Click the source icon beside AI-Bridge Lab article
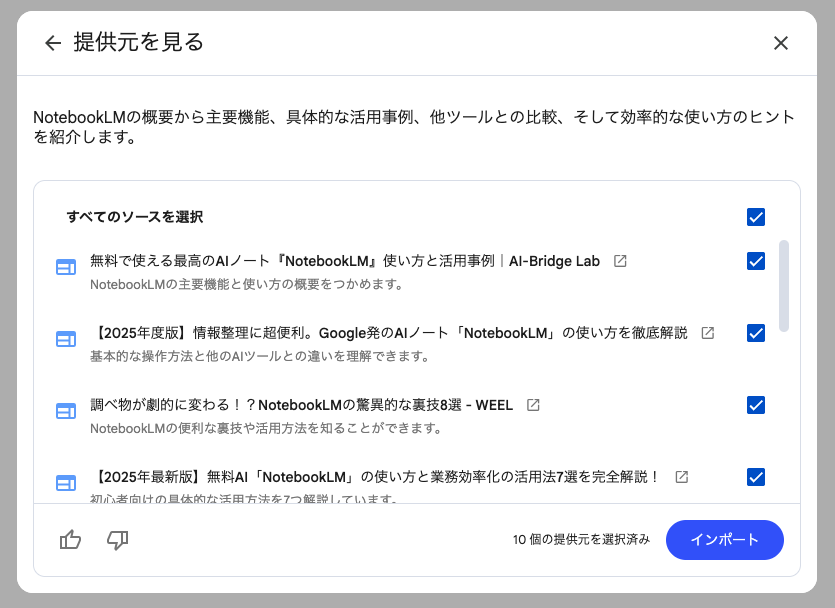 click(66, 267)
